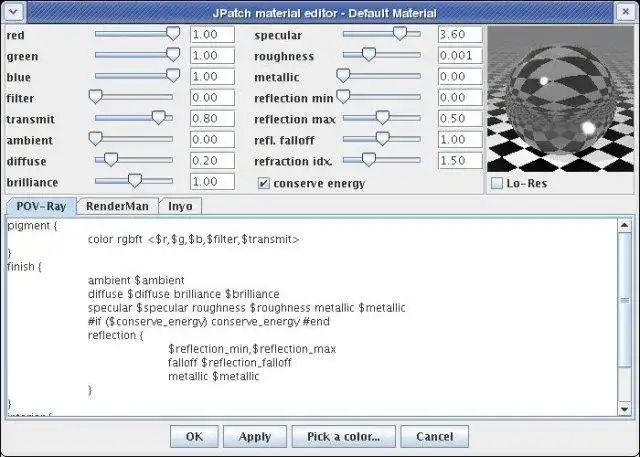Switch to the RenderMan tab
Viewport: 640px width, 457px height.
[117, 206]
